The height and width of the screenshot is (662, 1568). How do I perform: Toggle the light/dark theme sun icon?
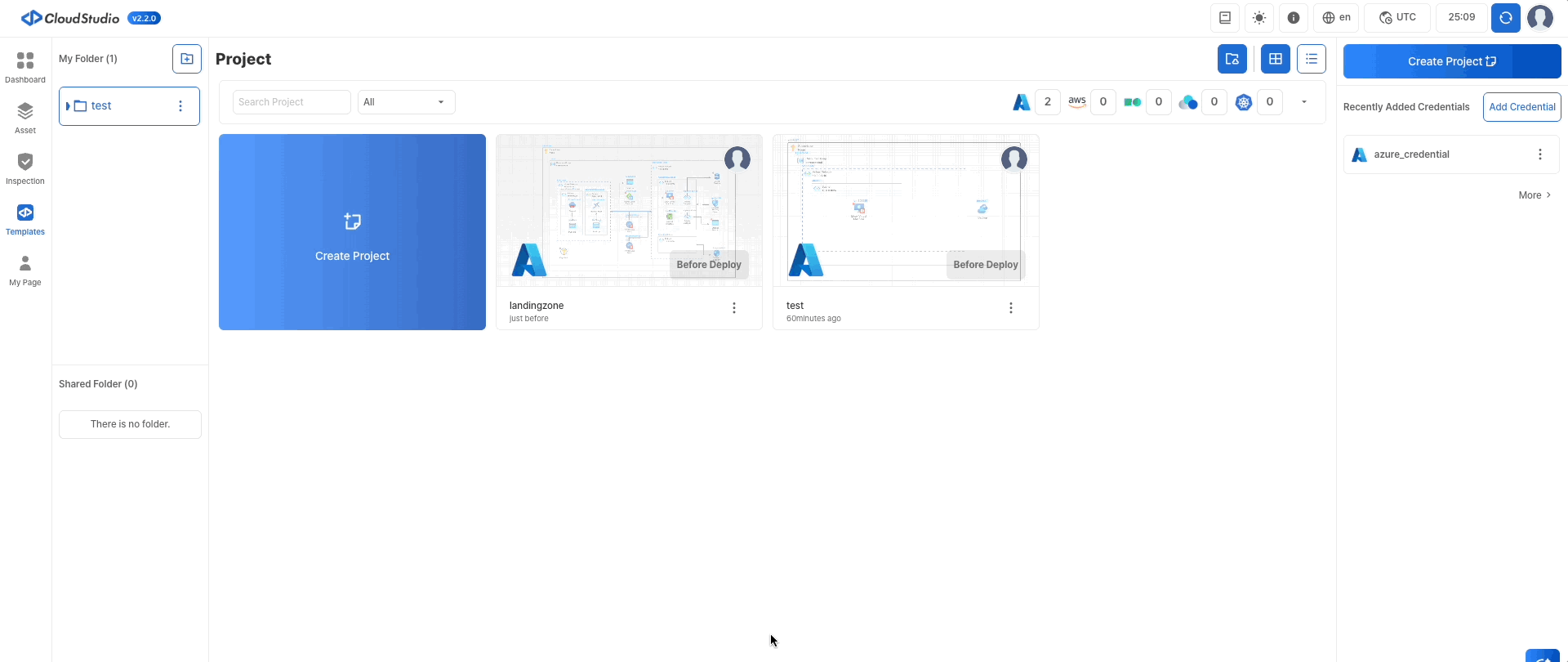(x=1259, y=18)
